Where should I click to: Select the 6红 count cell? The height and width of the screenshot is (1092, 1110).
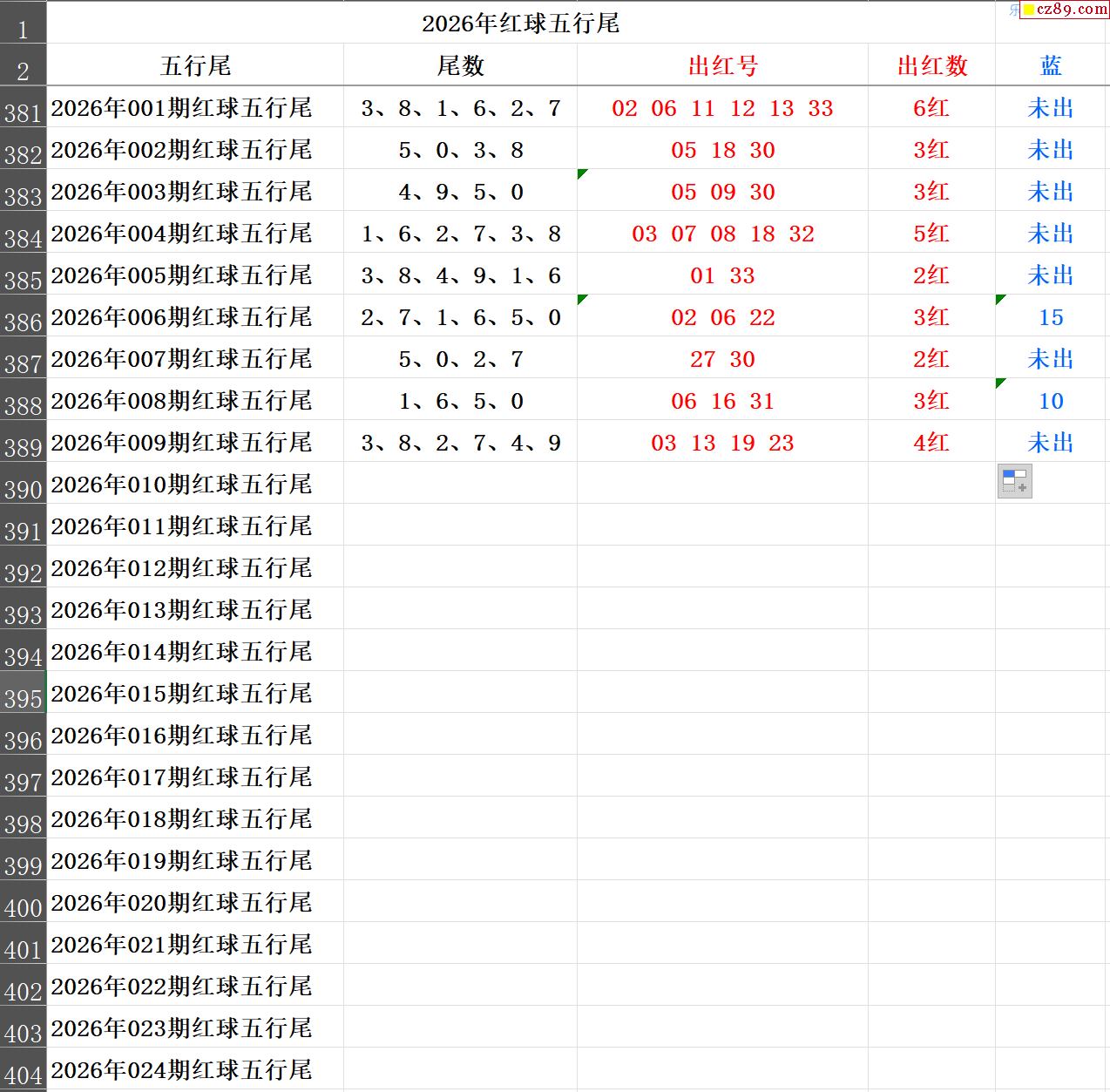tap(931, 108)
